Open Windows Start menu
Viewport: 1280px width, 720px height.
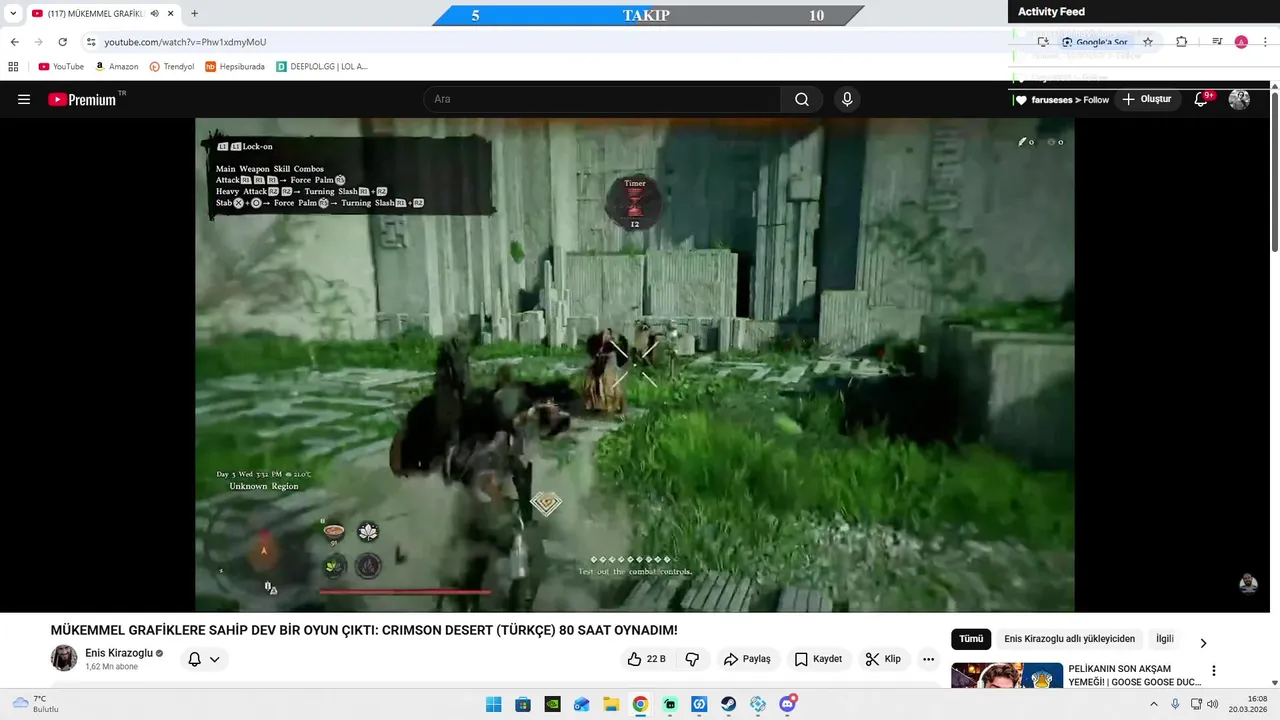493,704
